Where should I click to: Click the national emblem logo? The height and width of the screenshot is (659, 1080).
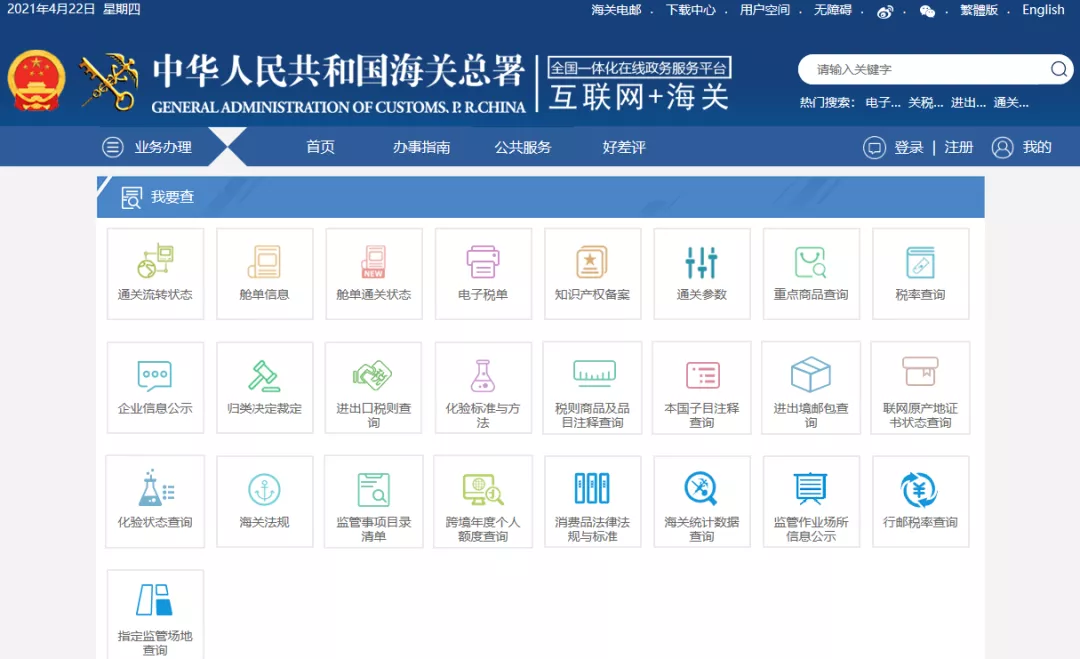click(x=37, y=81)
